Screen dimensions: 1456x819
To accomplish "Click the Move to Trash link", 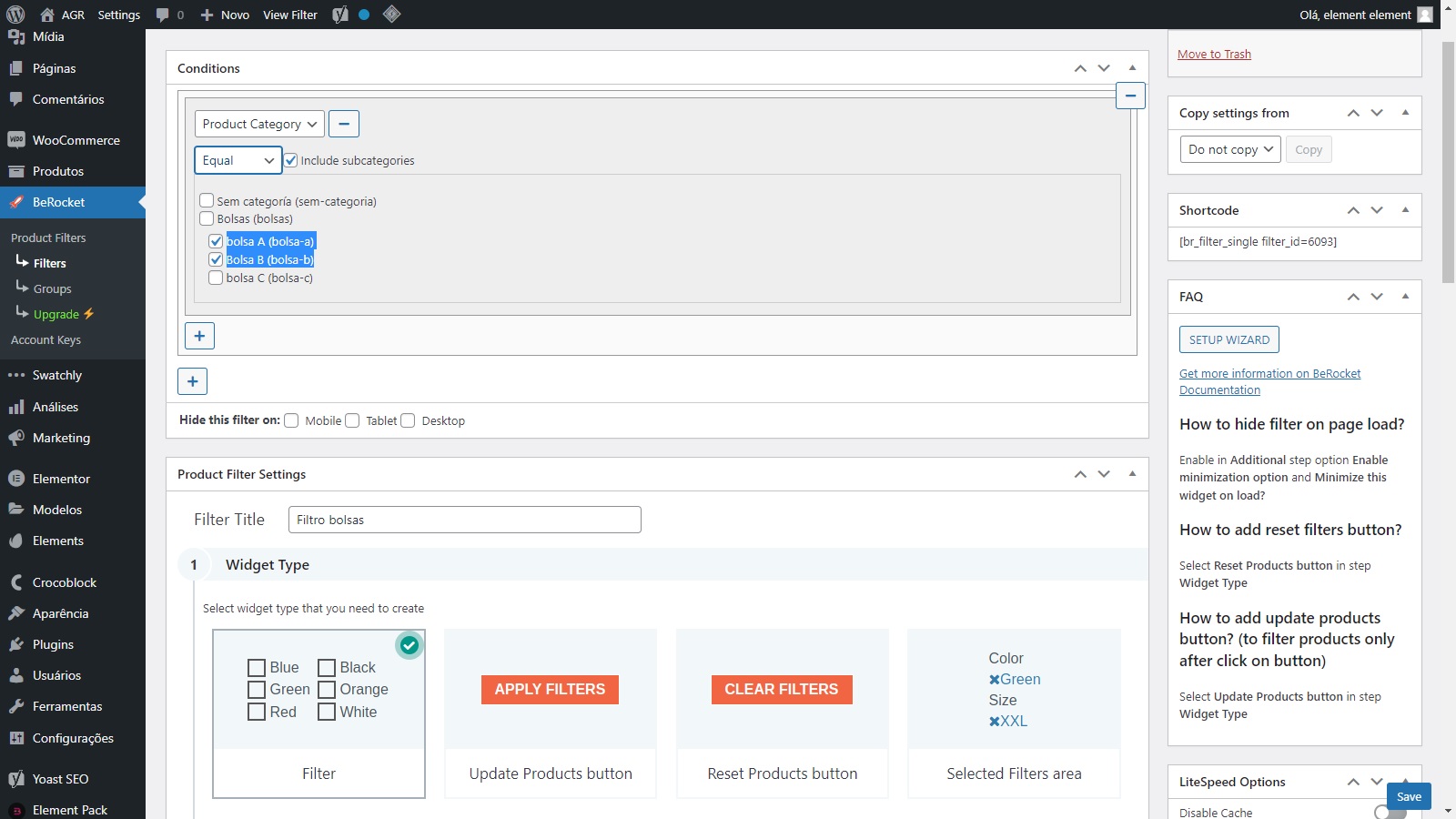I will click(x=1214, y=54).
